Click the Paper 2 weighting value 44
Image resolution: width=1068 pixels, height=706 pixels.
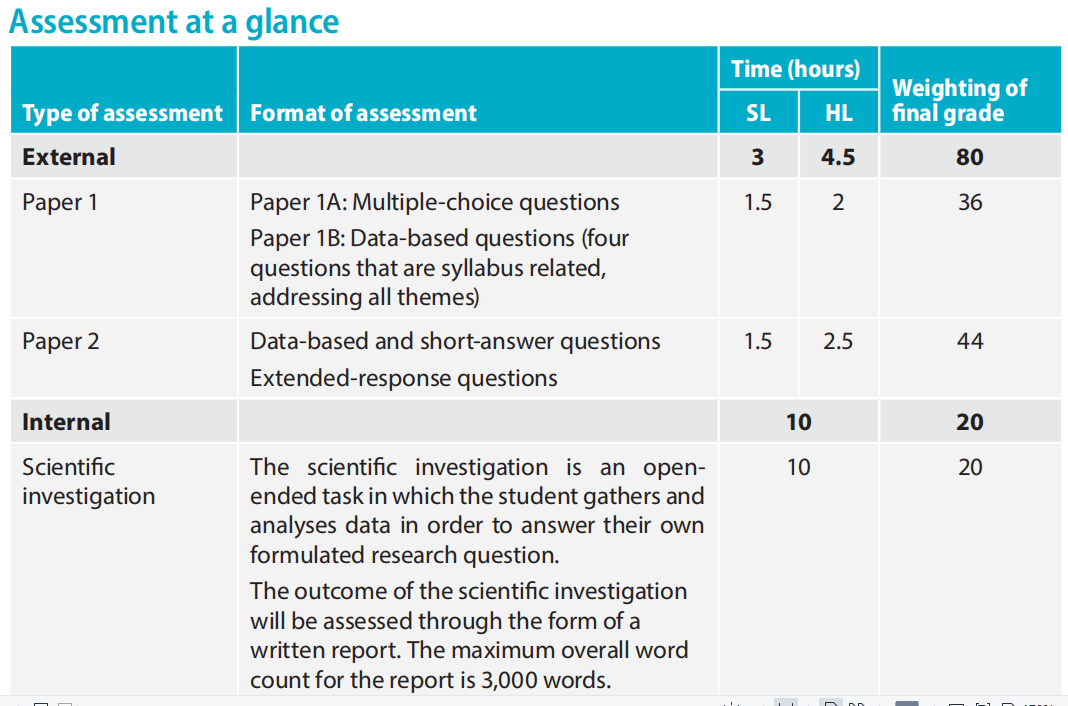pos(970,341)
